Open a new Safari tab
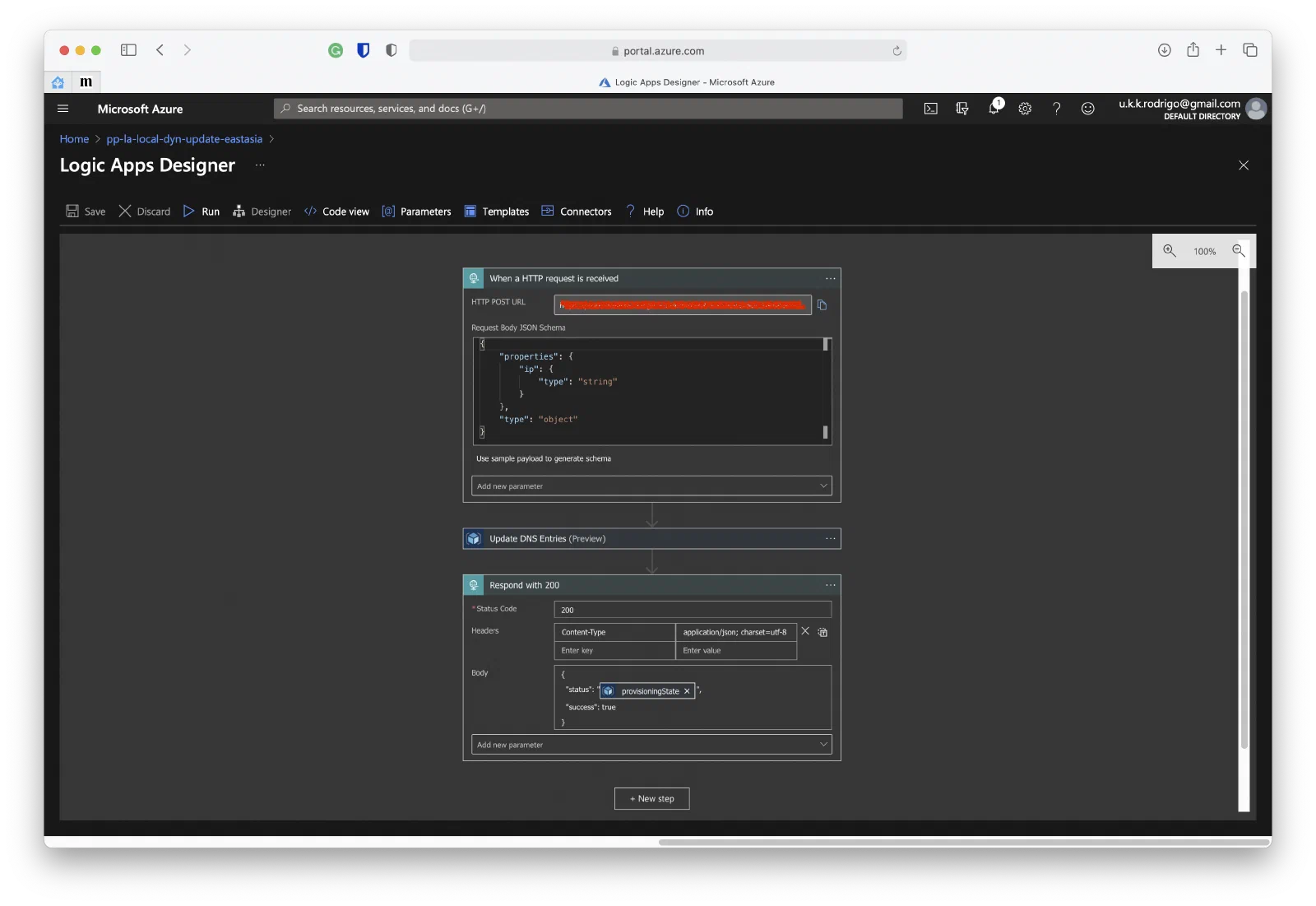Image resolution: width=1316 pixels, height=906 pixels. pyautogui.click(x=1221, y=50)
